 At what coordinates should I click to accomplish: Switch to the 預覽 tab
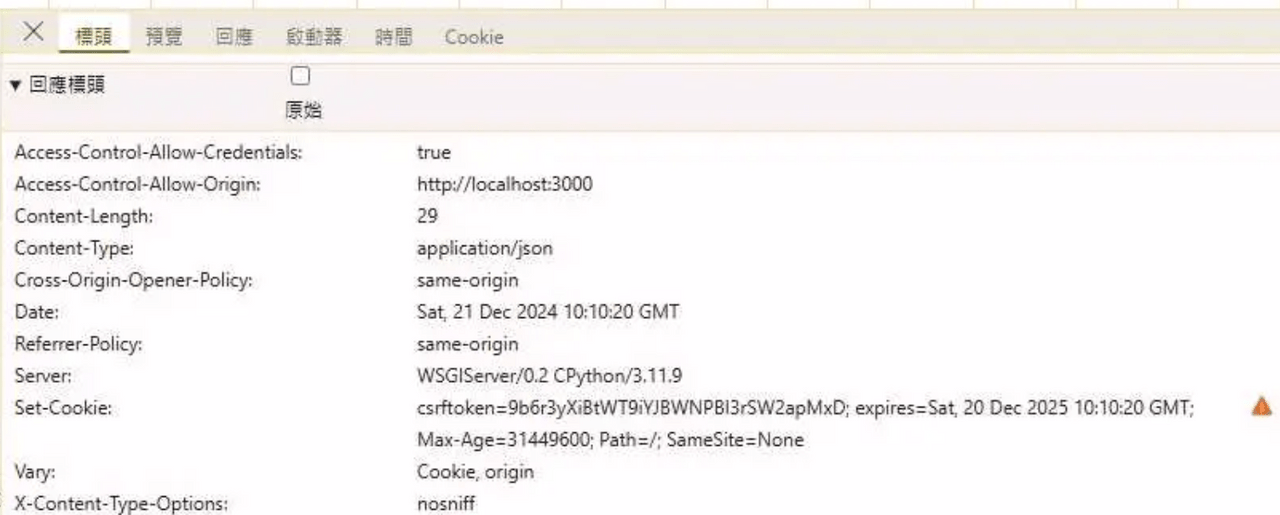pos(164,37)
